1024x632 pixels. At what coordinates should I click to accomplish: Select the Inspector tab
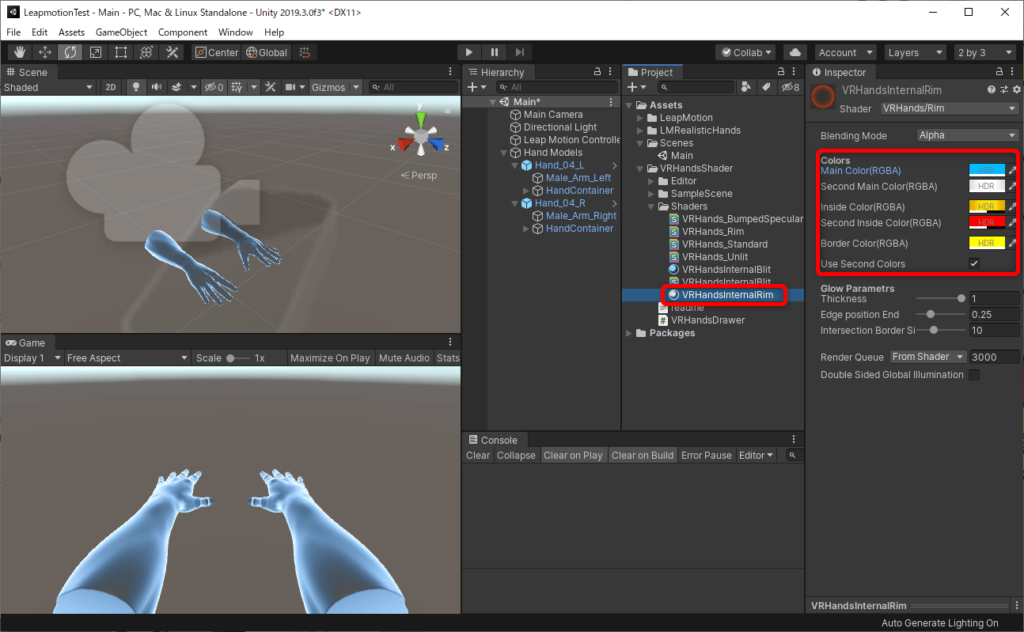(x=839, y=72)
